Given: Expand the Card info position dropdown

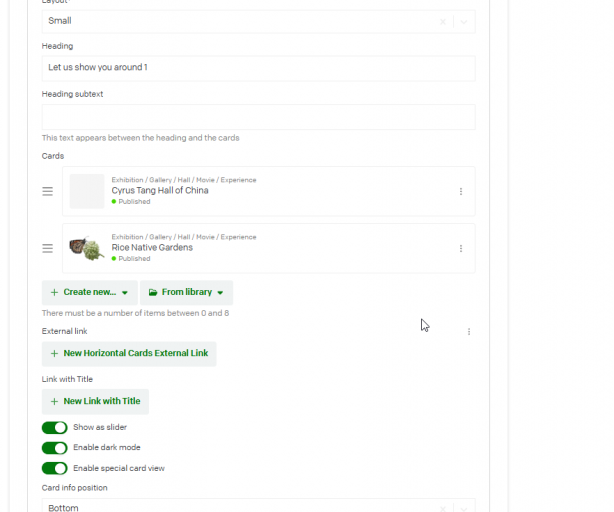Looking at the screenshot, I should (x=464, y=508).
